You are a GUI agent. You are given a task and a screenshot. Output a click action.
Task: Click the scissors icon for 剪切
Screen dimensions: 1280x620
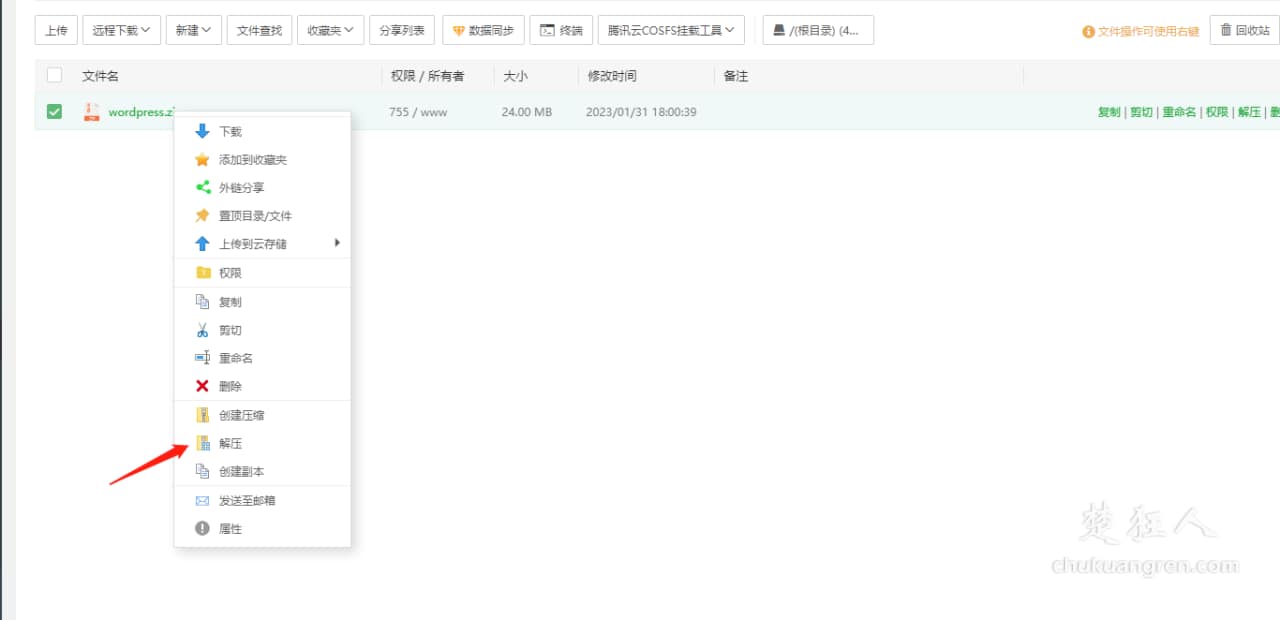coord(202,330)
